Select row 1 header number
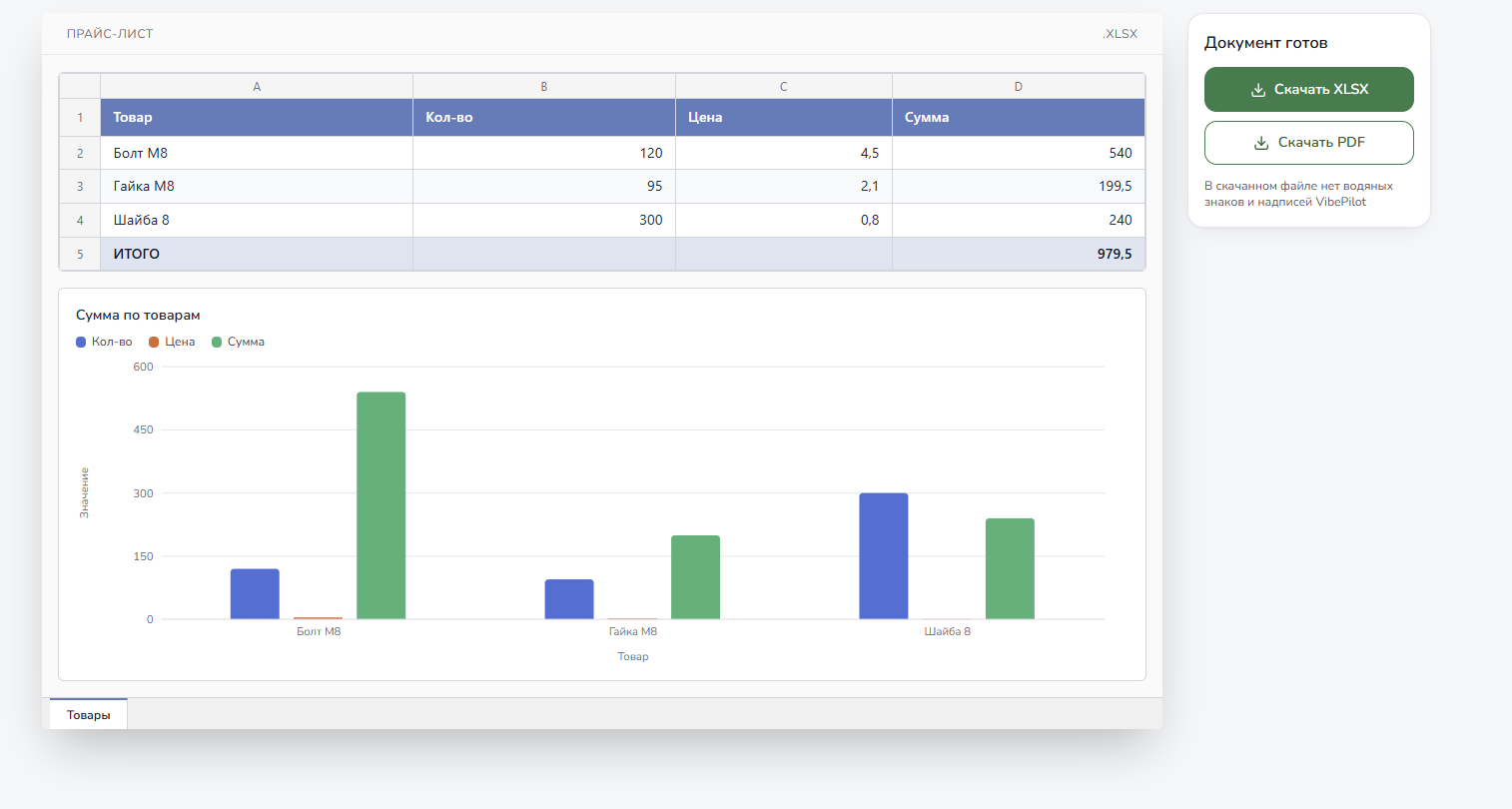Viewport: 1512px width, 809px height. [80, 118]
